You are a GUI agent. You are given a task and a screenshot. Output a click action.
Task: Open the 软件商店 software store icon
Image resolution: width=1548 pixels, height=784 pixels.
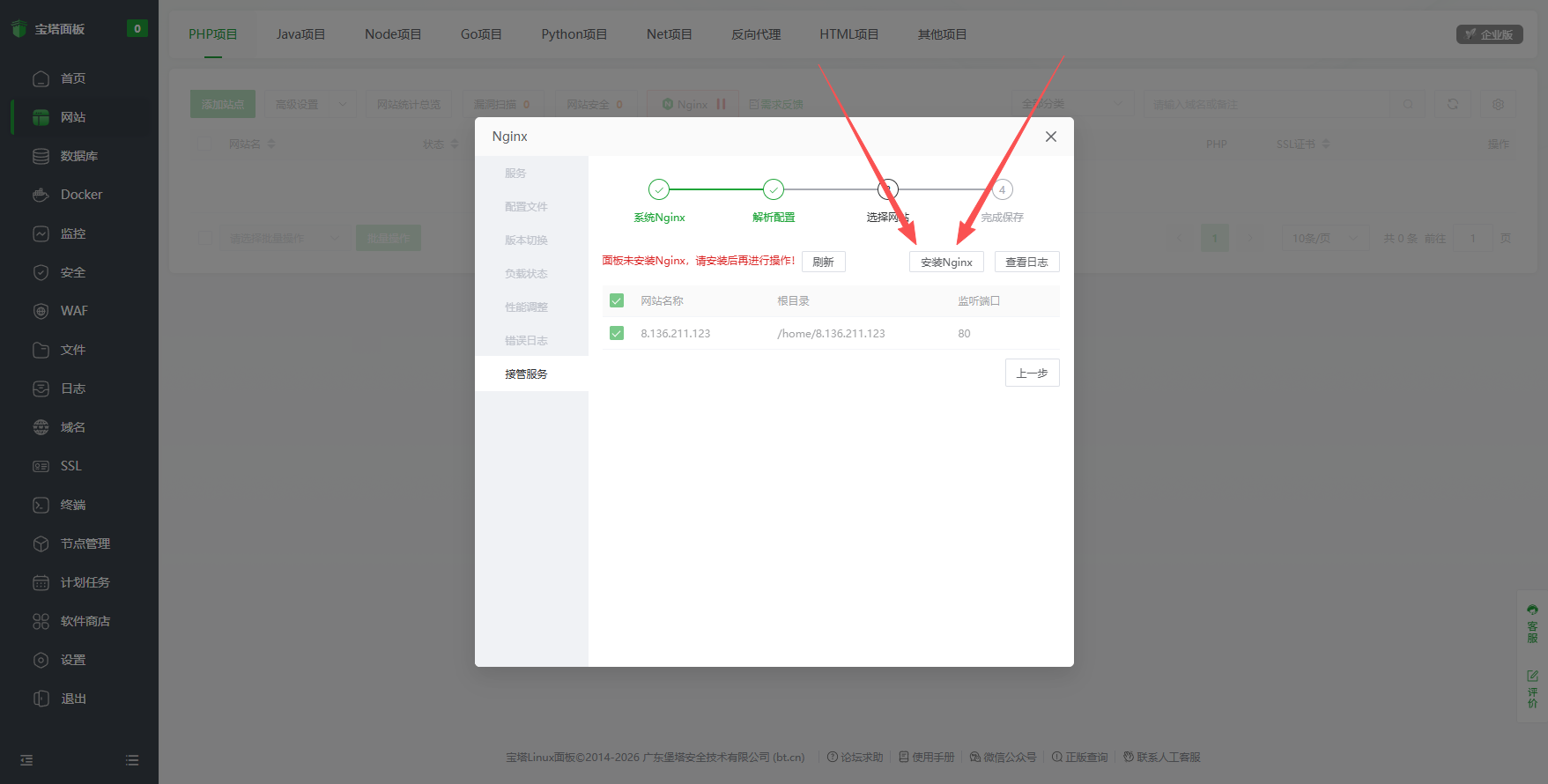coord(41,621)
